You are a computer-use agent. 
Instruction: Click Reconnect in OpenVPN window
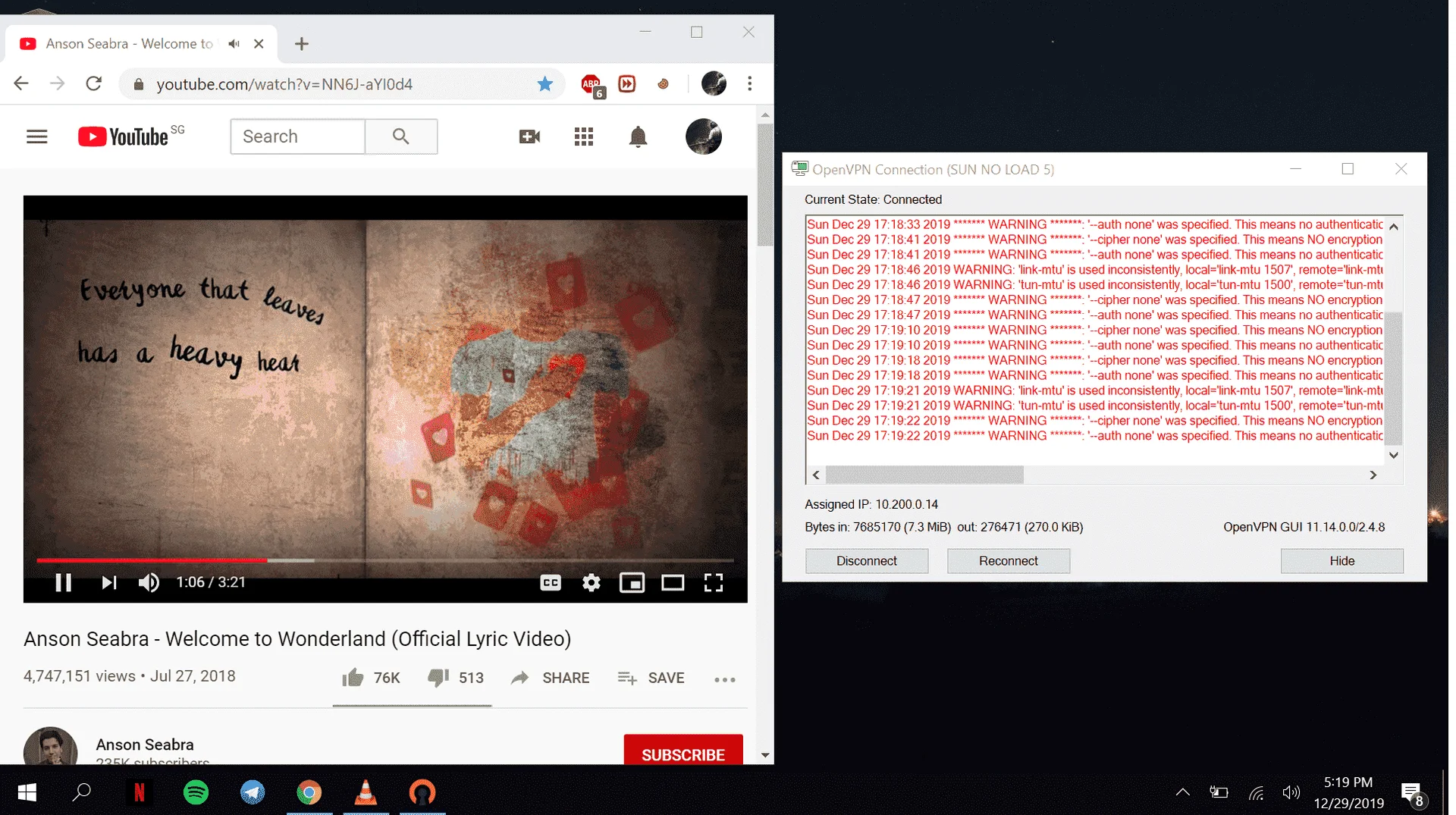pos(1009,561)
